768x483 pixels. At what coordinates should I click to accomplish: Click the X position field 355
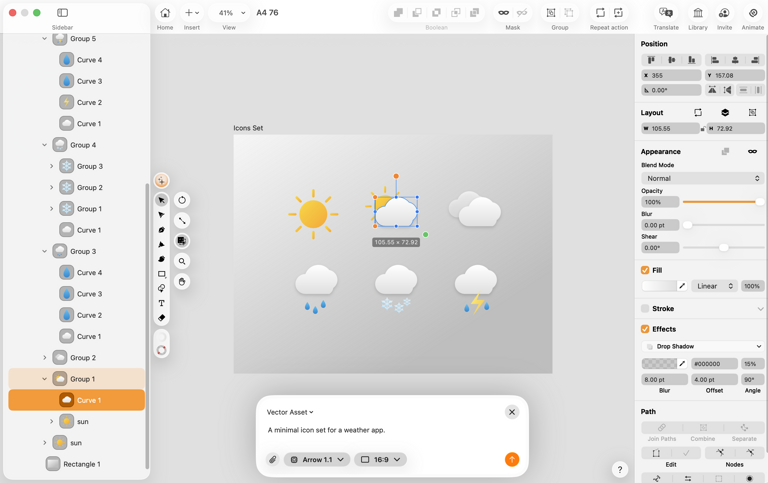click(x=671, y=75)
